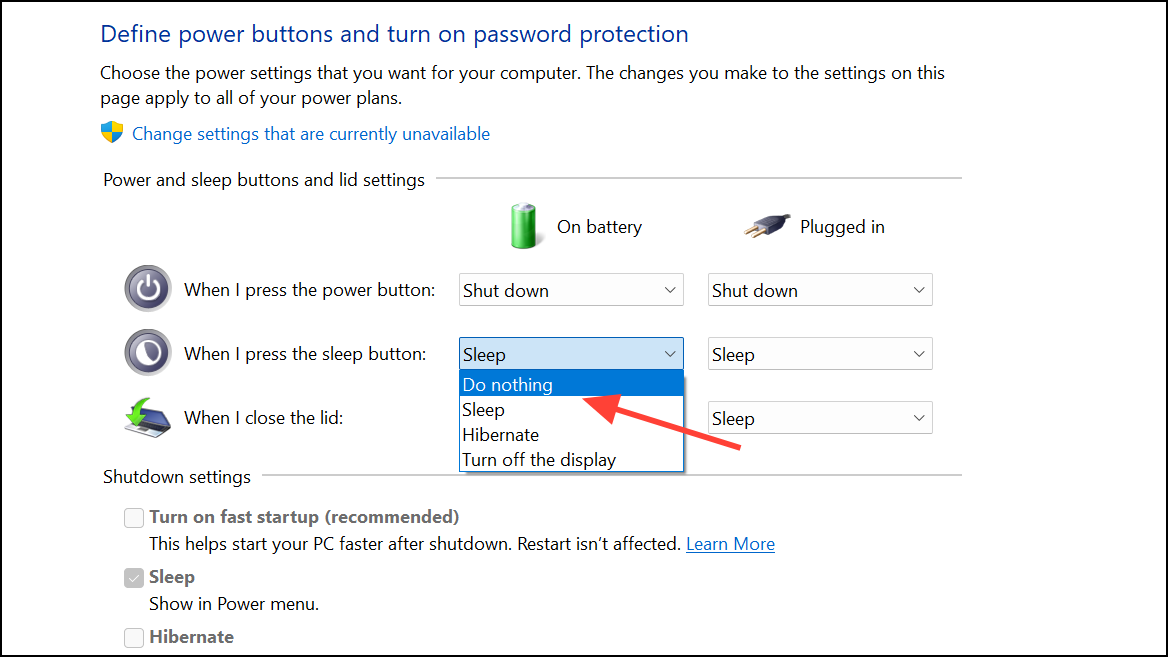1168x657 pixels.
Task: Click the power plug icon
Action: click(766, 225)
